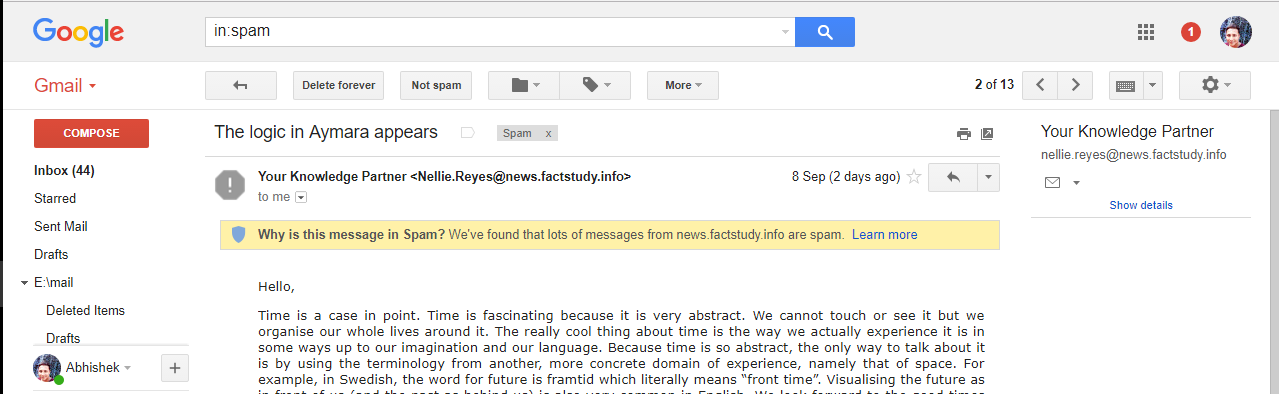Screen dimensions: 1279x394
Task: Click the nellie.reyes@news.factstudy.info address in contact panel
Action: [x=1134, y=155]
